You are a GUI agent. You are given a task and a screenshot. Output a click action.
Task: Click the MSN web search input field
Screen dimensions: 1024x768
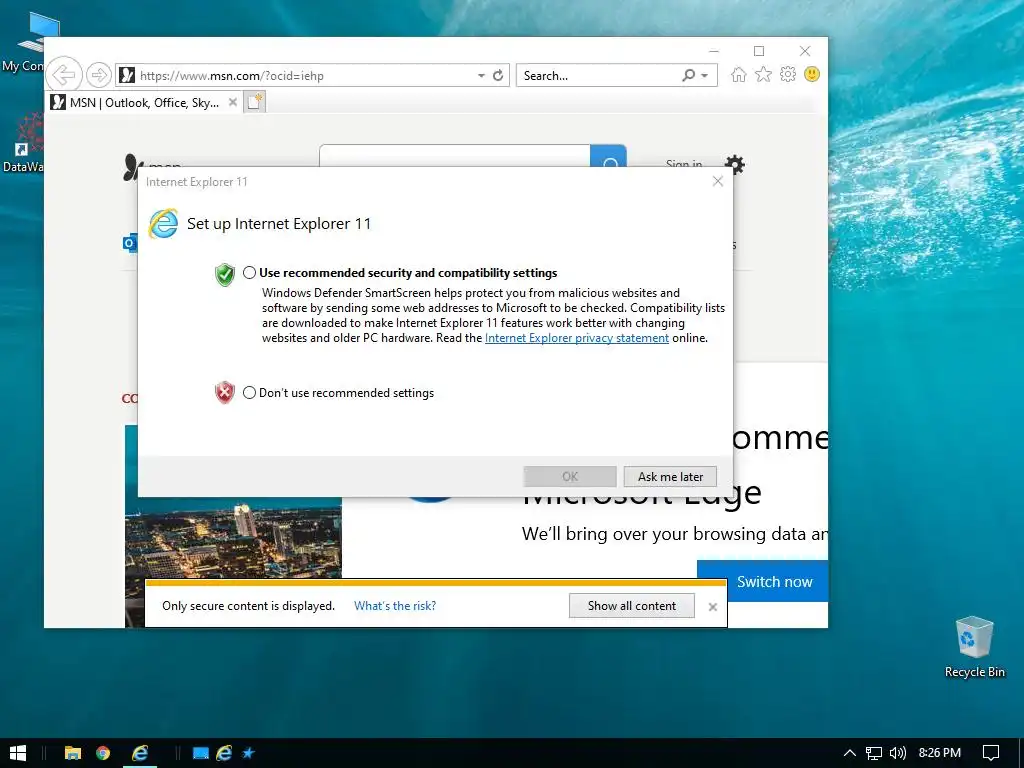[x=455, y=157]
